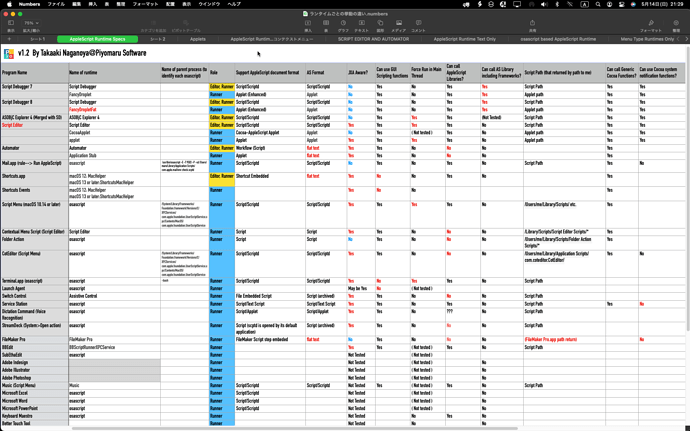Viewport: 690px width, 431px height.
Task: Select the 'BBScriptRunnerXPCService' cell
Action: coord(114,347)
